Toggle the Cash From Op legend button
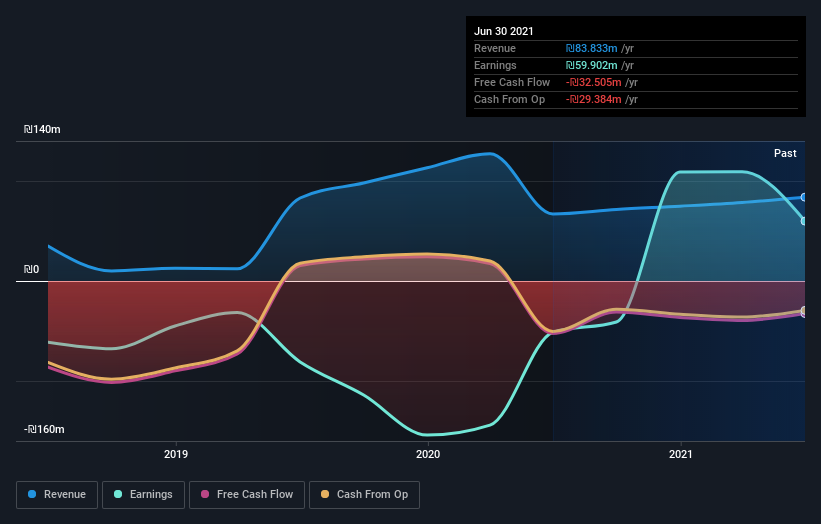The height and width of the screenshot is (524, 821). pyautogui.click(x=364, y=495)
